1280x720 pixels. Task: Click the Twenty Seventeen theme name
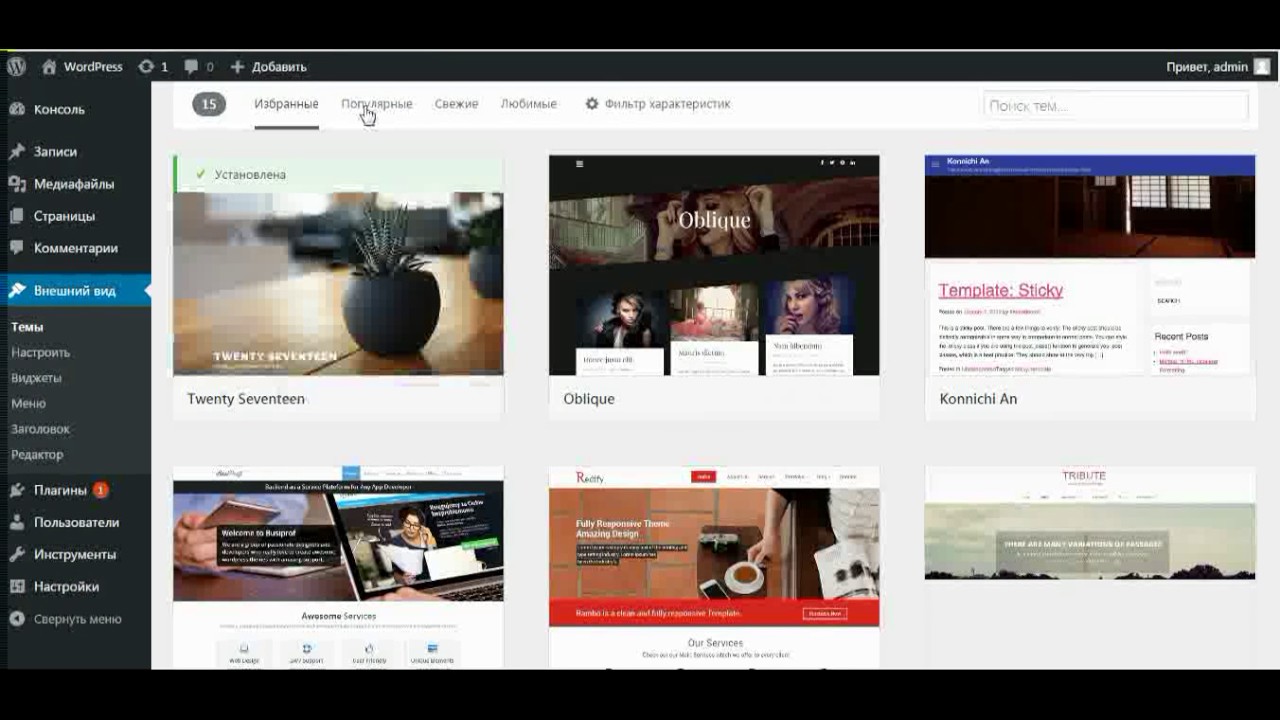(246, 399)
